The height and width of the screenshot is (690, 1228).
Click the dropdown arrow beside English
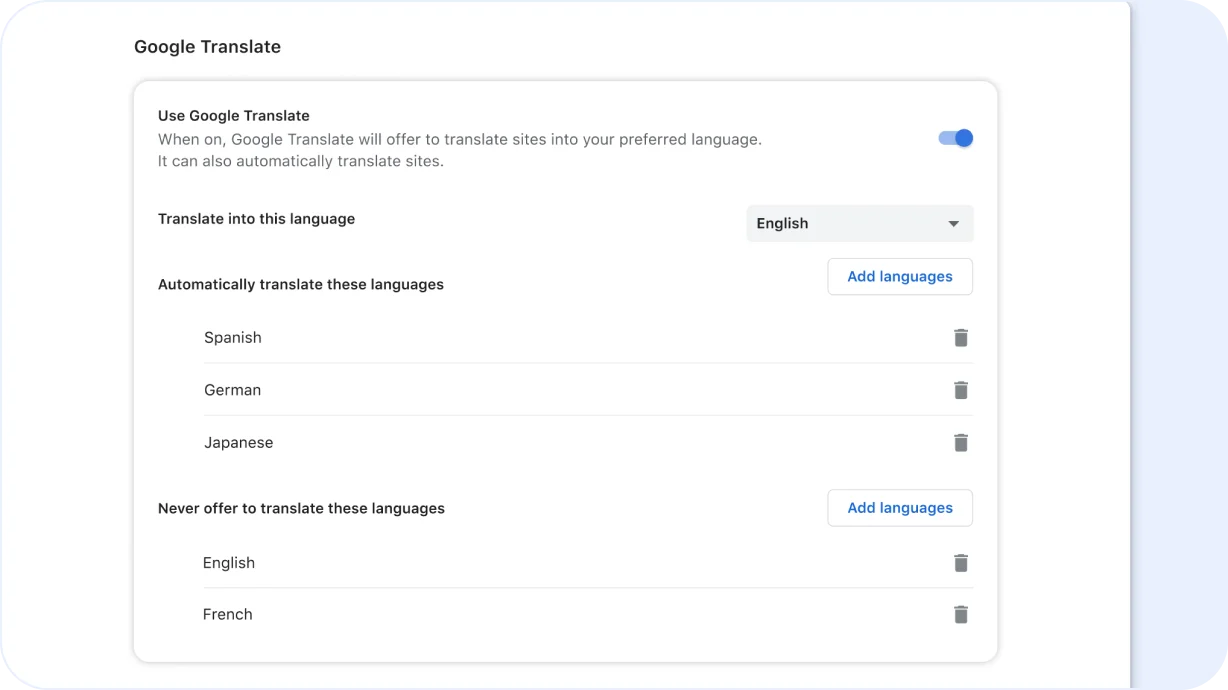(953, 223)
